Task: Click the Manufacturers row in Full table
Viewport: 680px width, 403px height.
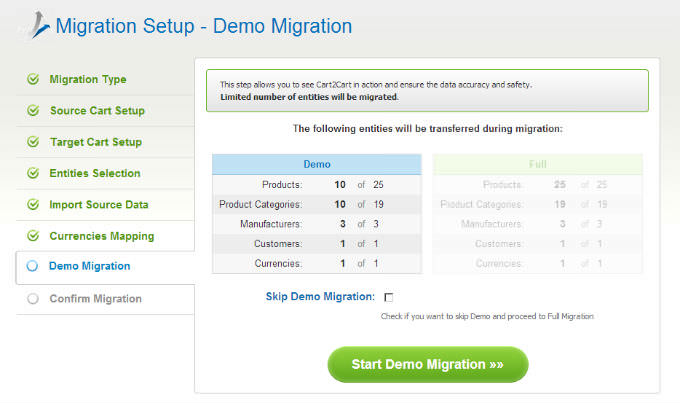Action: point(538,224)
